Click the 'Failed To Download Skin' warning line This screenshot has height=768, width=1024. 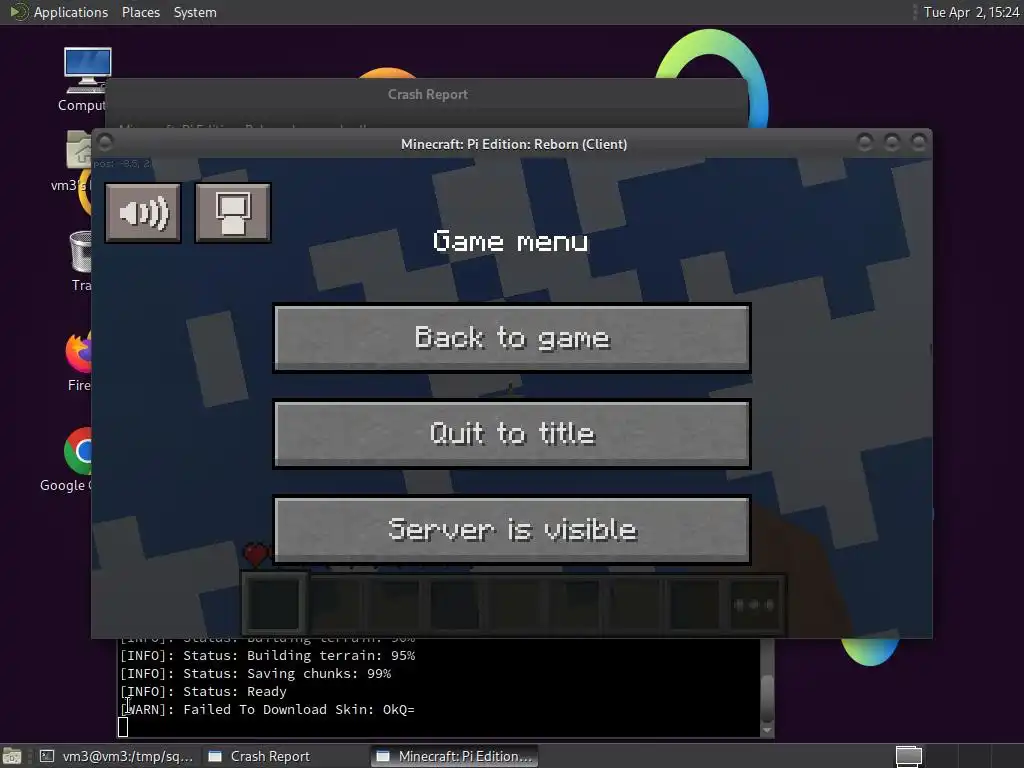(x=267, y=710)
